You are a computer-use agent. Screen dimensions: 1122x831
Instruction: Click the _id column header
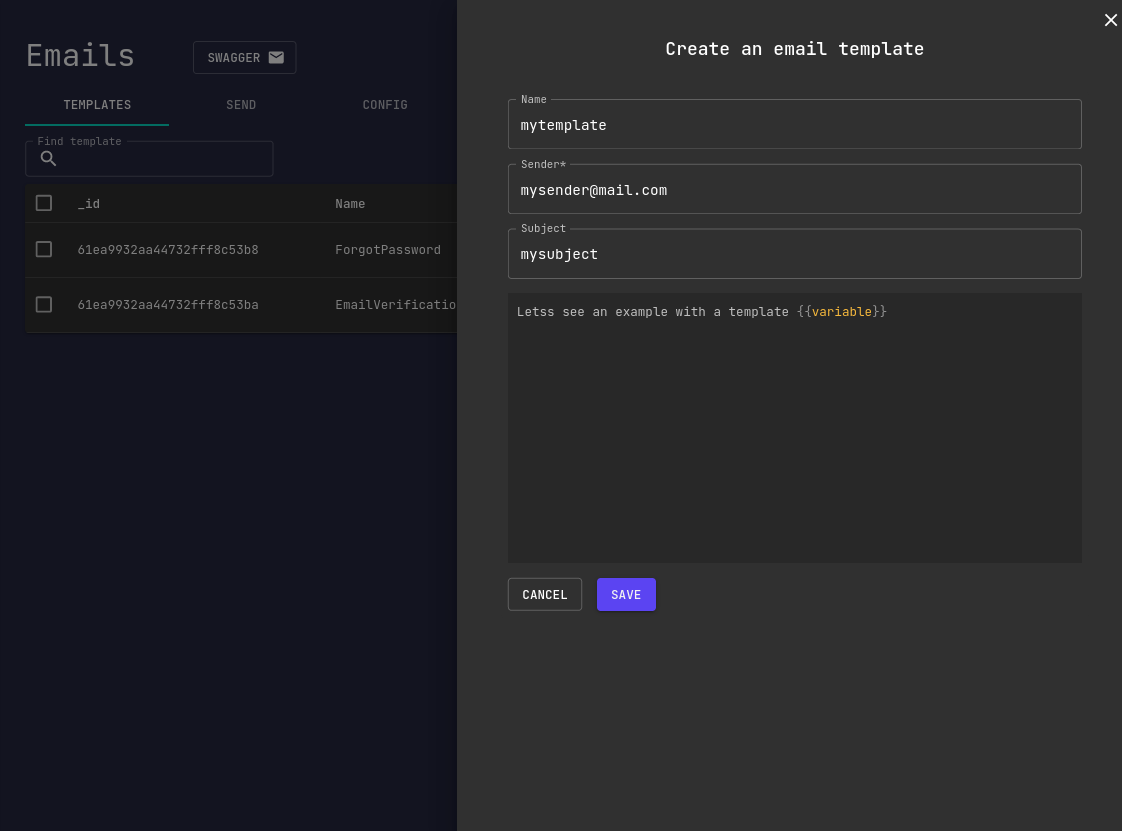[x=89, y=204]
